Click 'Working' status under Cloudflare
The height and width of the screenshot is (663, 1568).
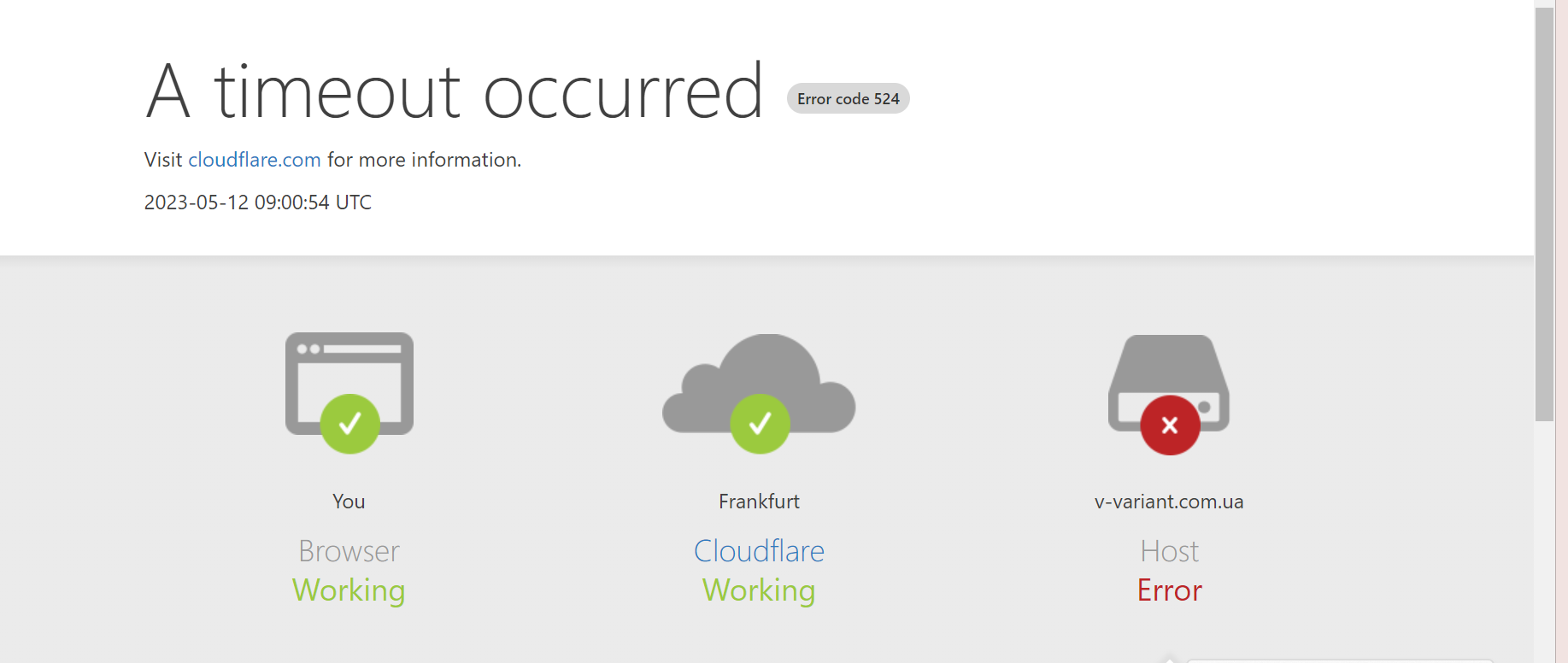coord(759,590)
